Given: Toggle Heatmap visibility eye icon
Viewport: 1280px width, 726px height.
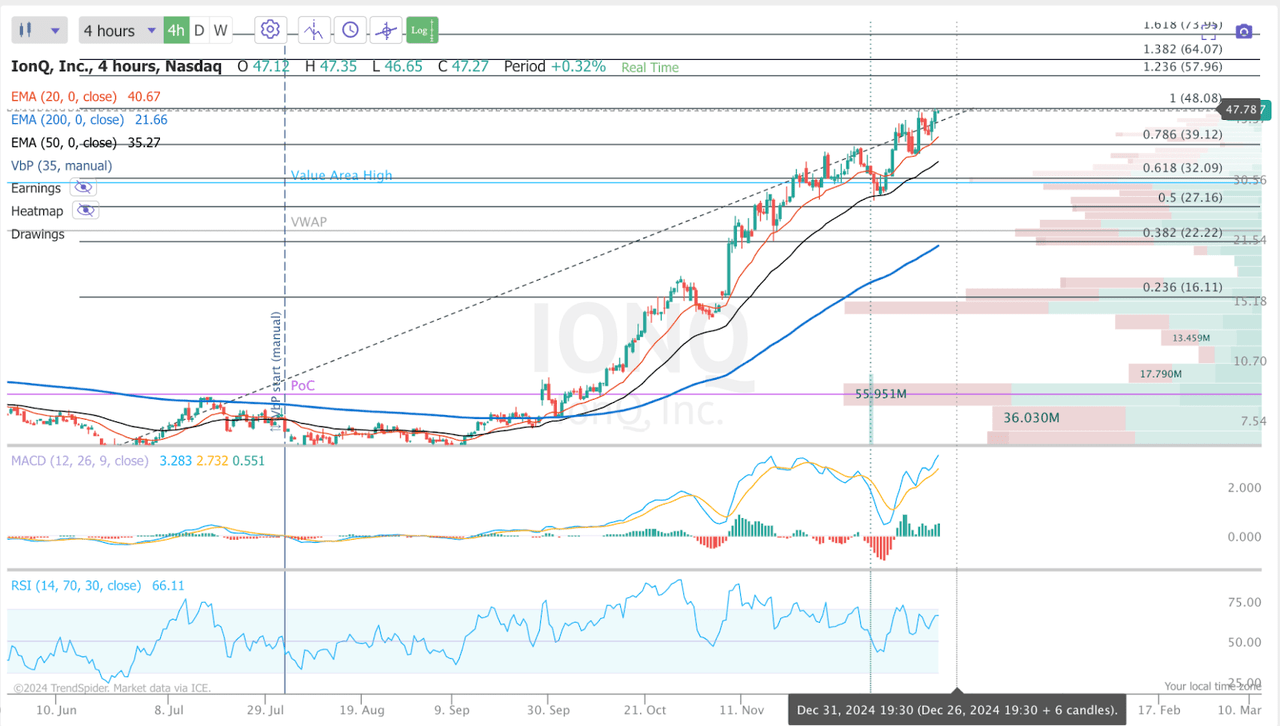Looking at the screenshot, I should coord(85,211).
